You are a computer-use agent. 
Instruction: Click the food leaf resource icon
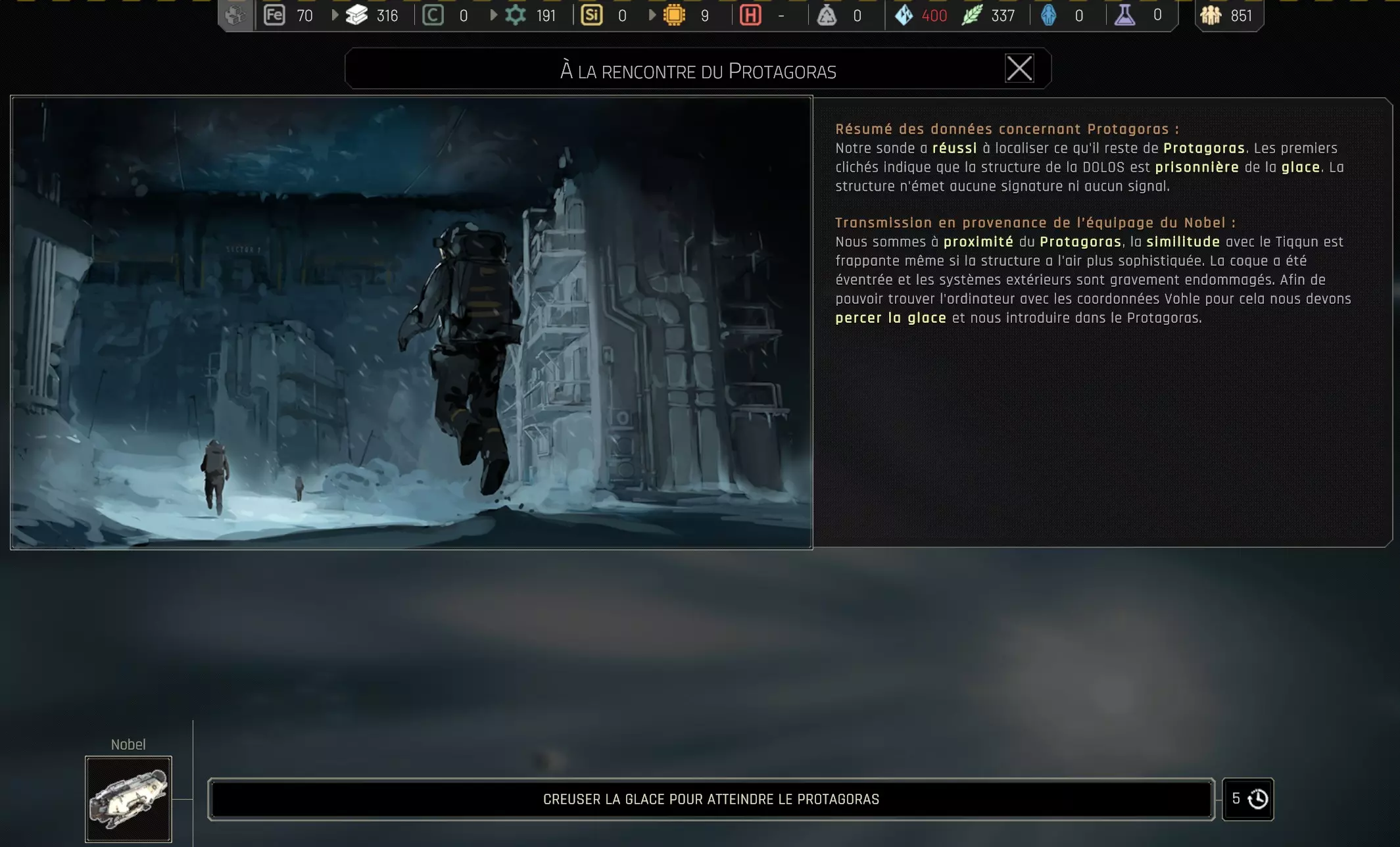[x=972, y=15]
